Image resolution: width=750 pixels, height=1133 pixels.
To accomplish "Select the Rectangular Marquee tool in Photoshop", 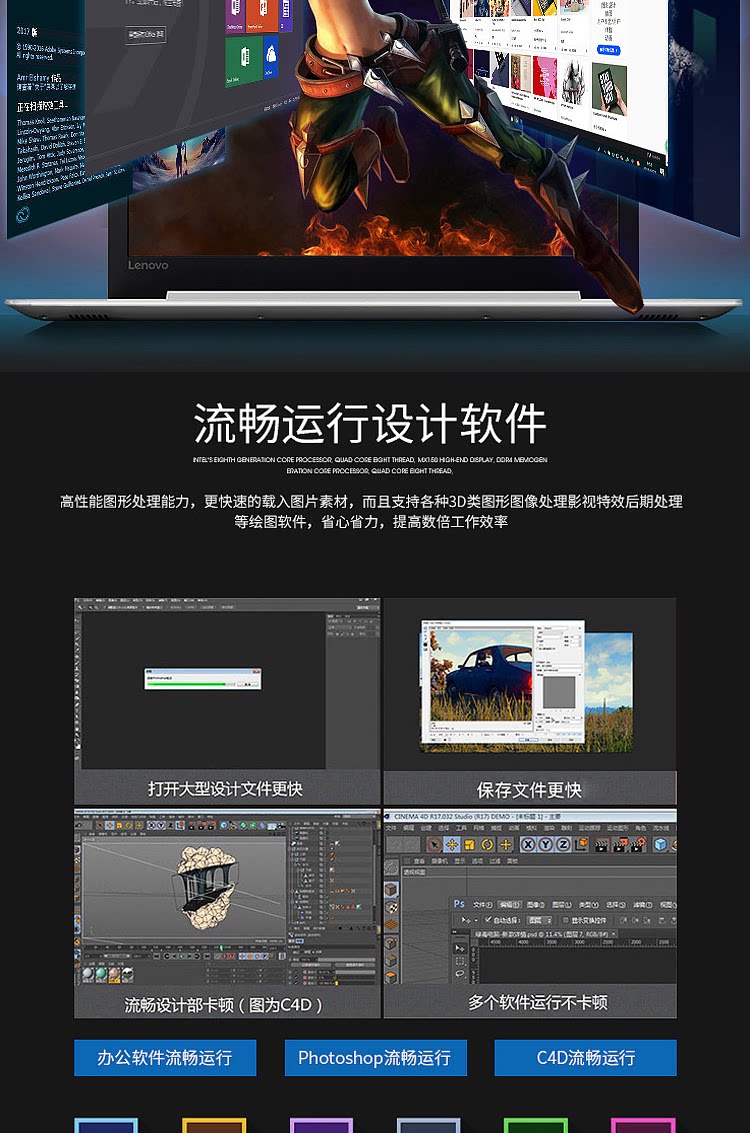I will click(460, 961).
